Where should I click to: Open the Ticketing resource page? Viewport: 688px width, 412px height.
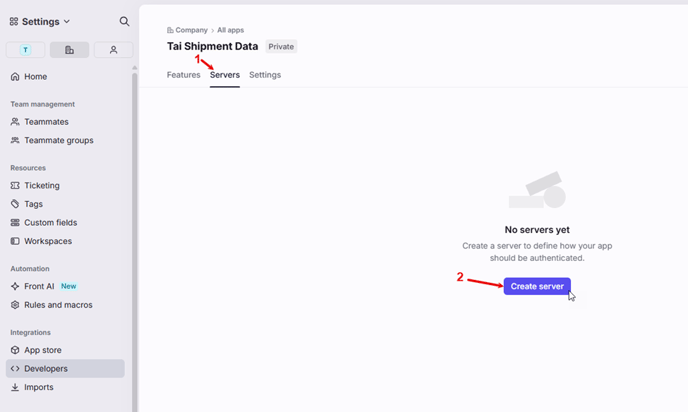pos(41,186)
